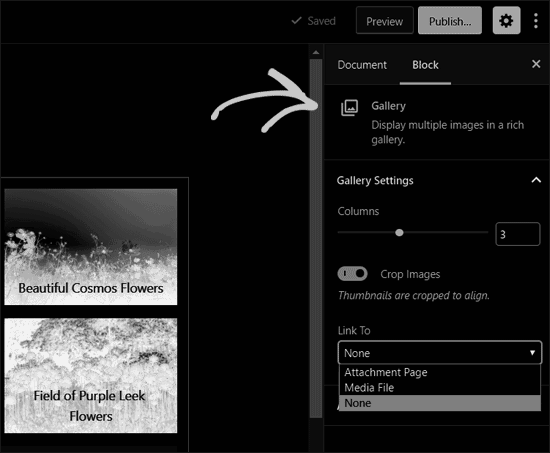Click the settings gear icon
The image size is (550, 453).
click(506, 21)
